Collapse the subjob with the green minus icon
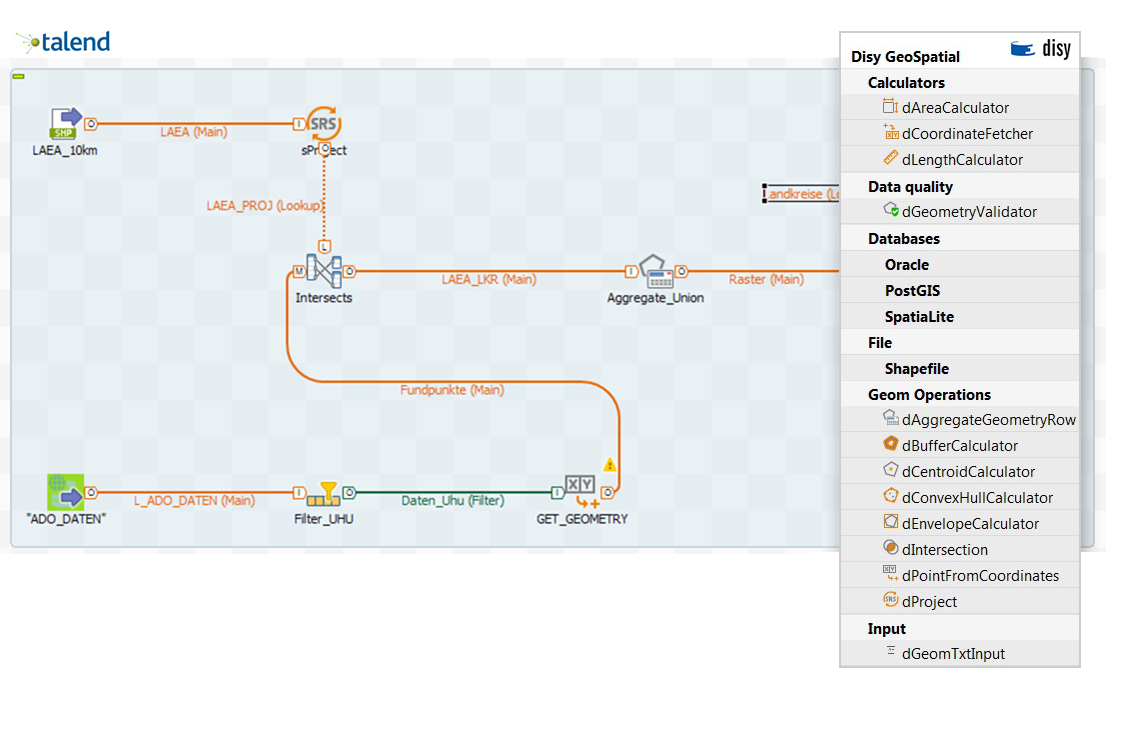Image resolution: width=1134 pixels, height=737 pixels. point(19,76)
